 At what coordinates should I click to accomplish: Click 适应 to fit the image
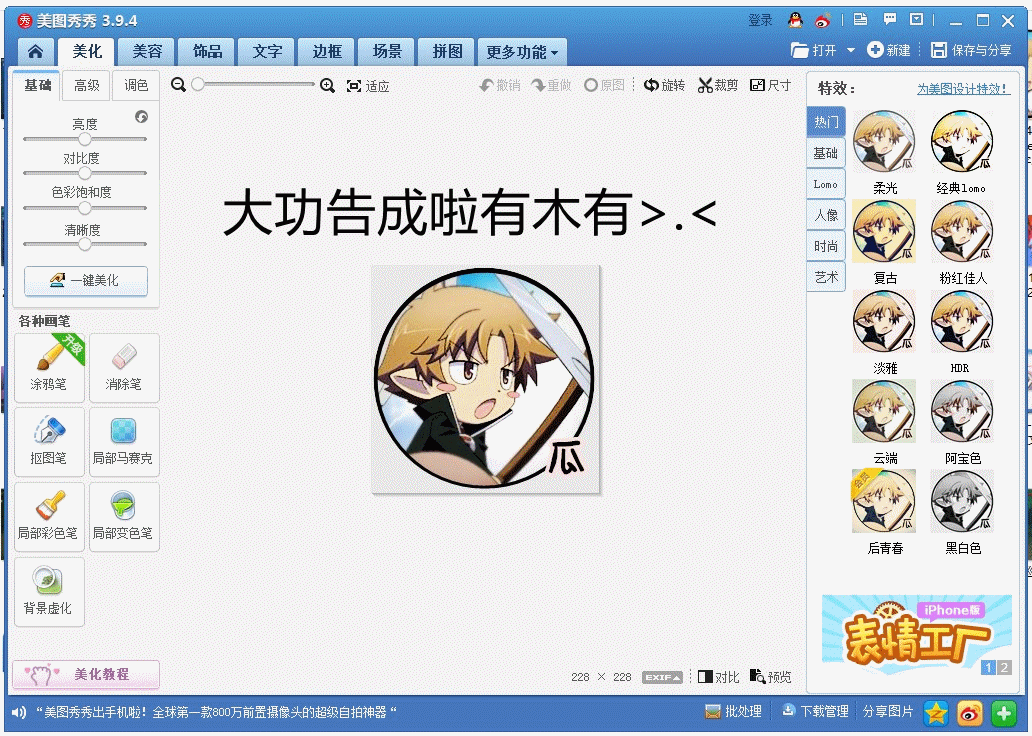click(368, 86)
